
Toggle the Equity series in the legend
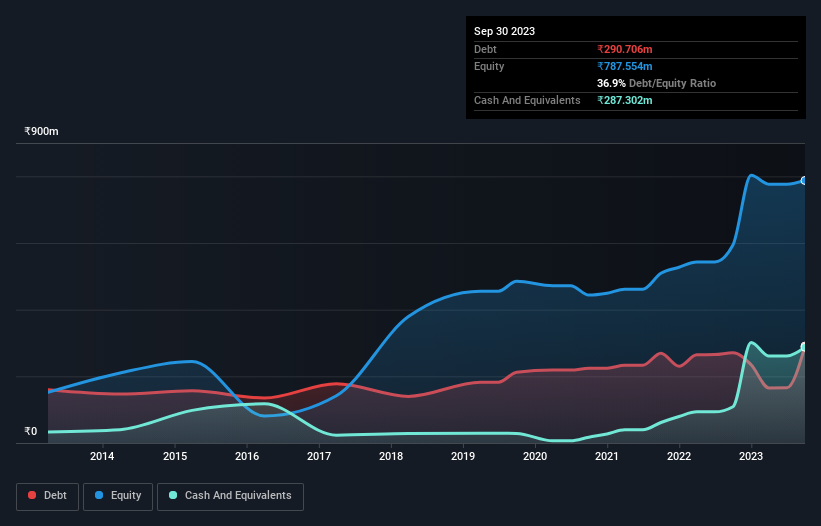[118, 495]
